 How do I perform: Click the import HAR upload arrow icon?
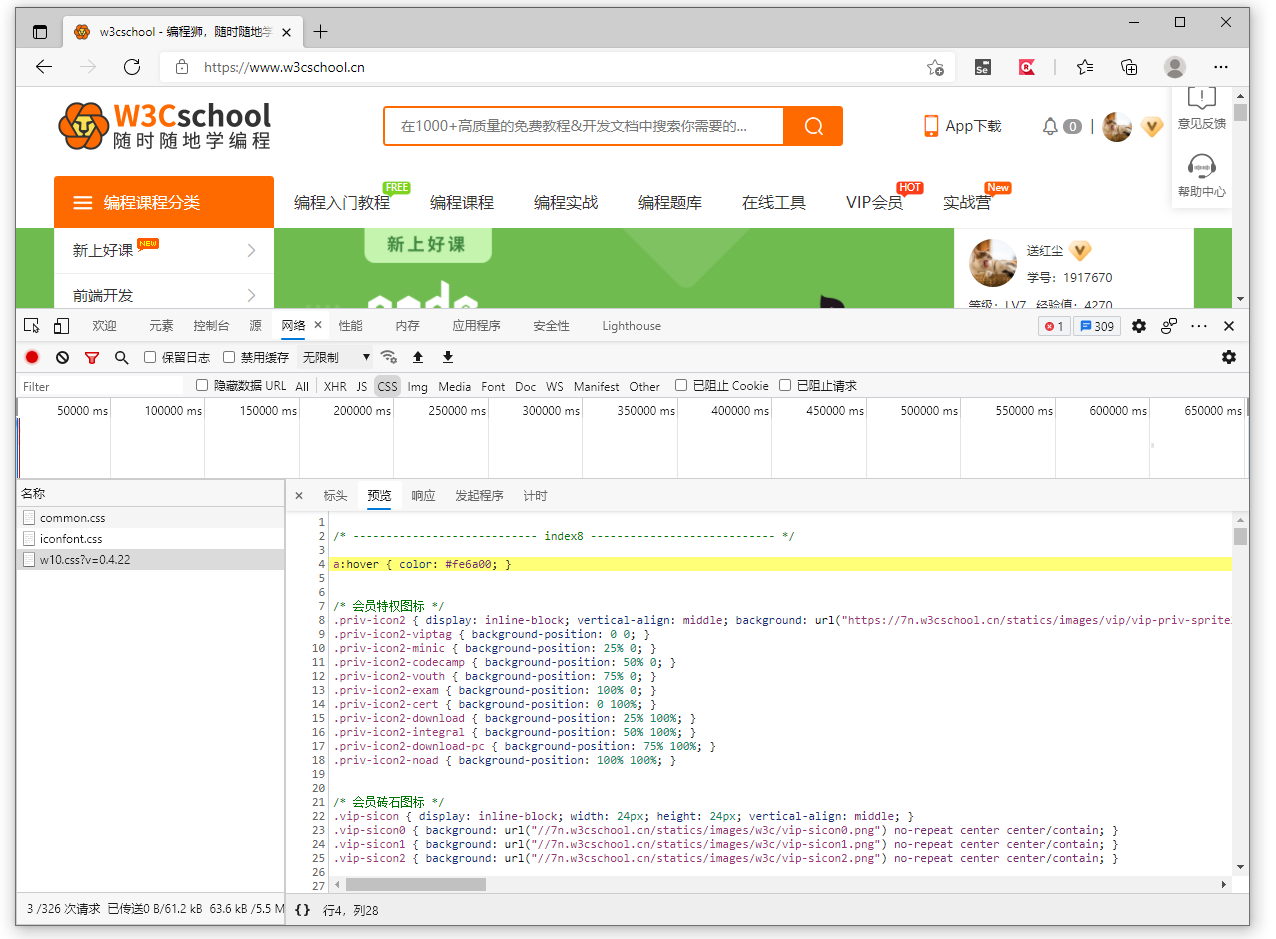(x=418, y=357)
